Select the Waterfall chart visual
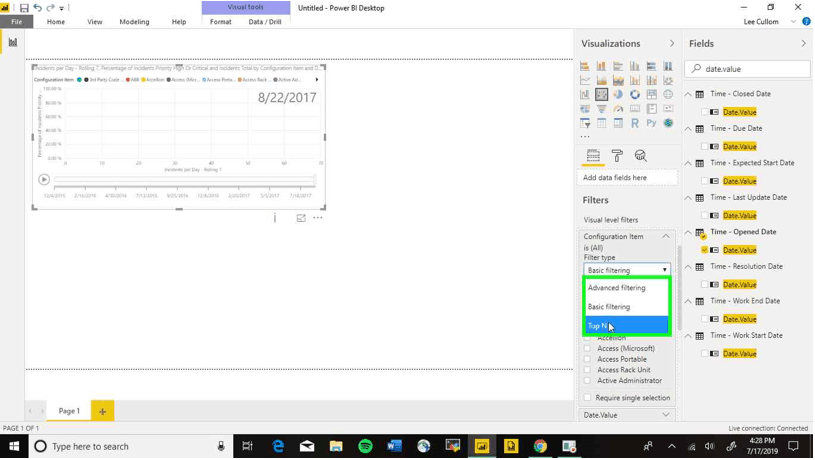Image resolution: width=815 pixels, height=460 pixels. point(585,94)
